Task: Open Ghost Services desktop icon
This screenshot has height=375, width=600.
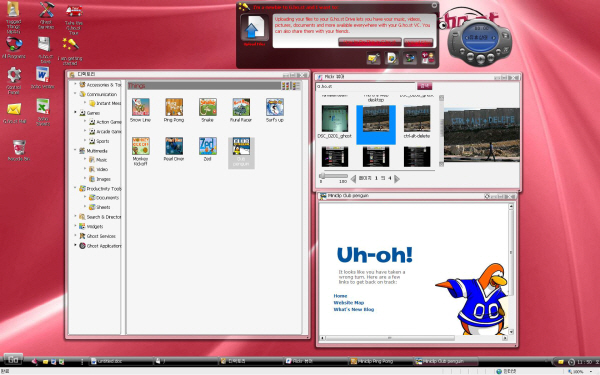Action: [x=46, y=10]
